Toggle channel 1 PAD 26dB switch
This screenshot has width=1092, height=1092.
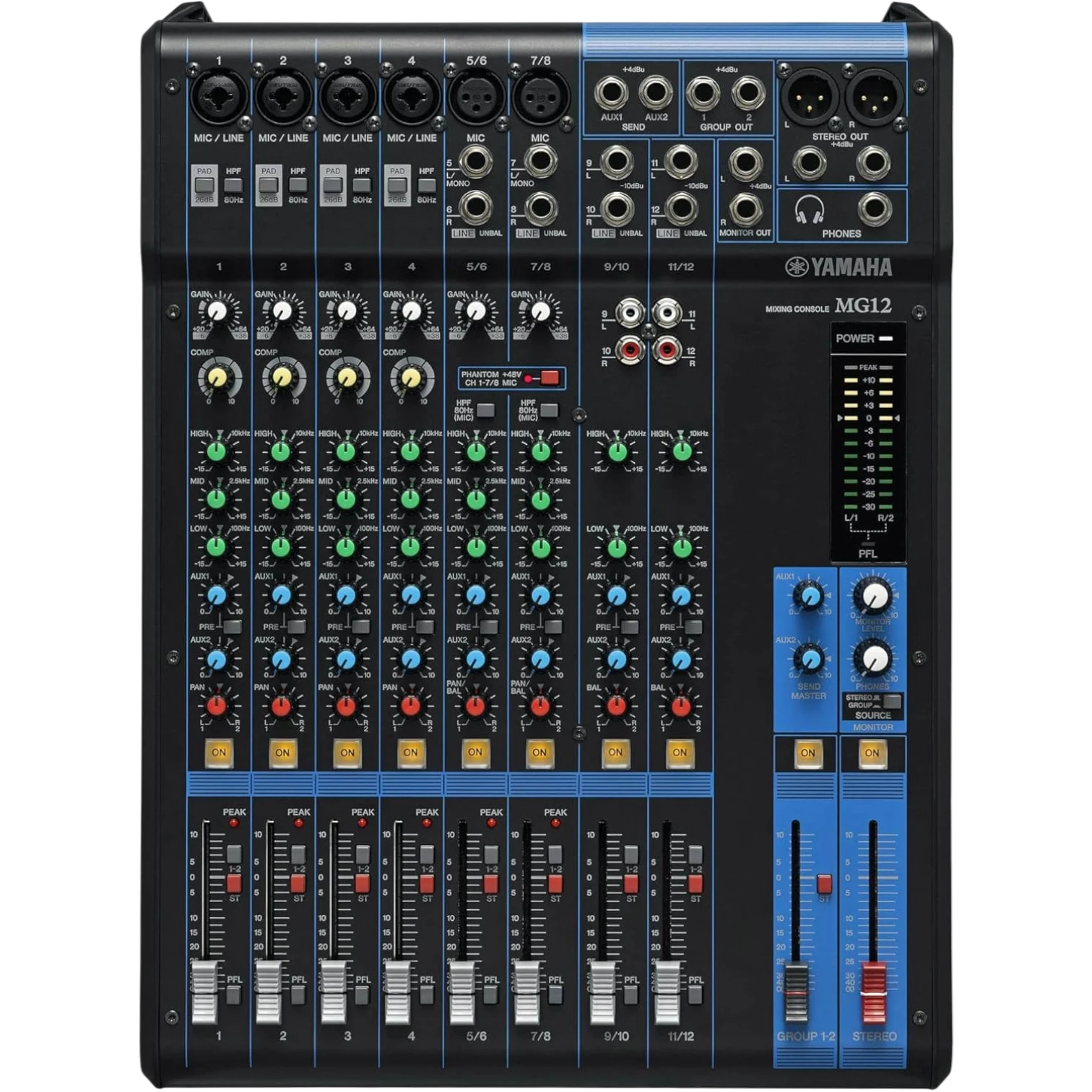click(x=204, y=185)
